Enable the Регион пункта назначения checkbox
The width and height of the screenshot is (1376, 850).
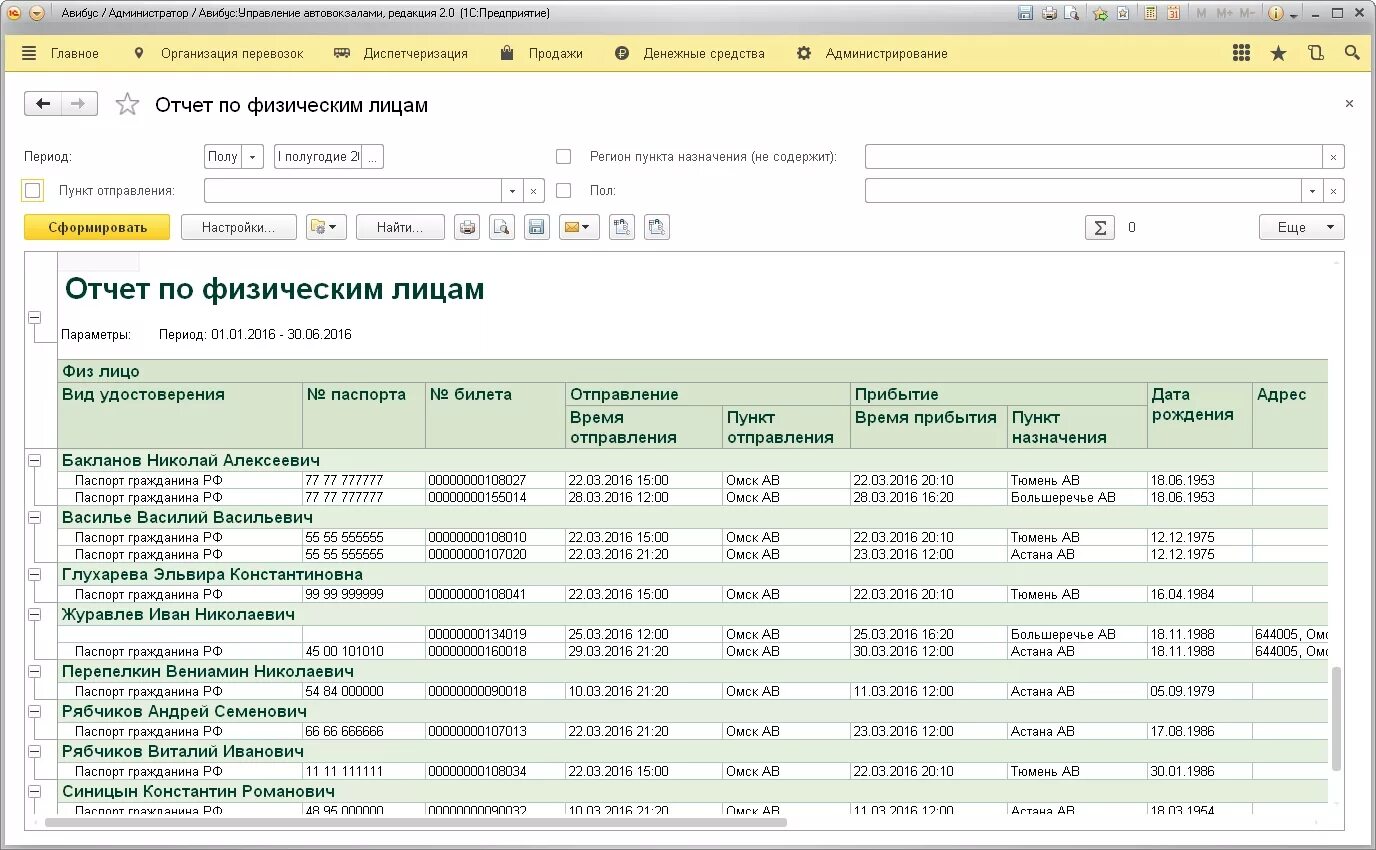coord(564,156)
